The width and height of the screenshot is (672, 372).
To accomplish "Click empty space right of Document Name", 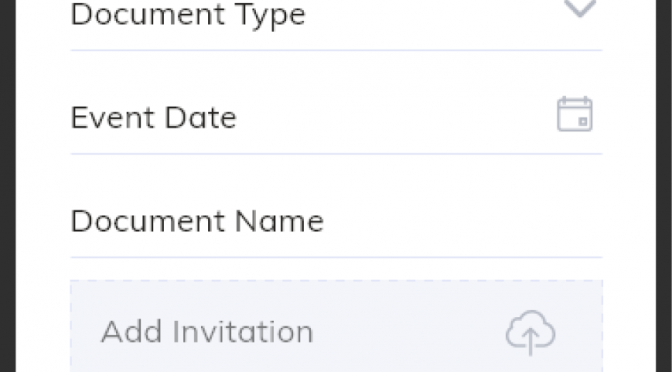I will 463,221.
